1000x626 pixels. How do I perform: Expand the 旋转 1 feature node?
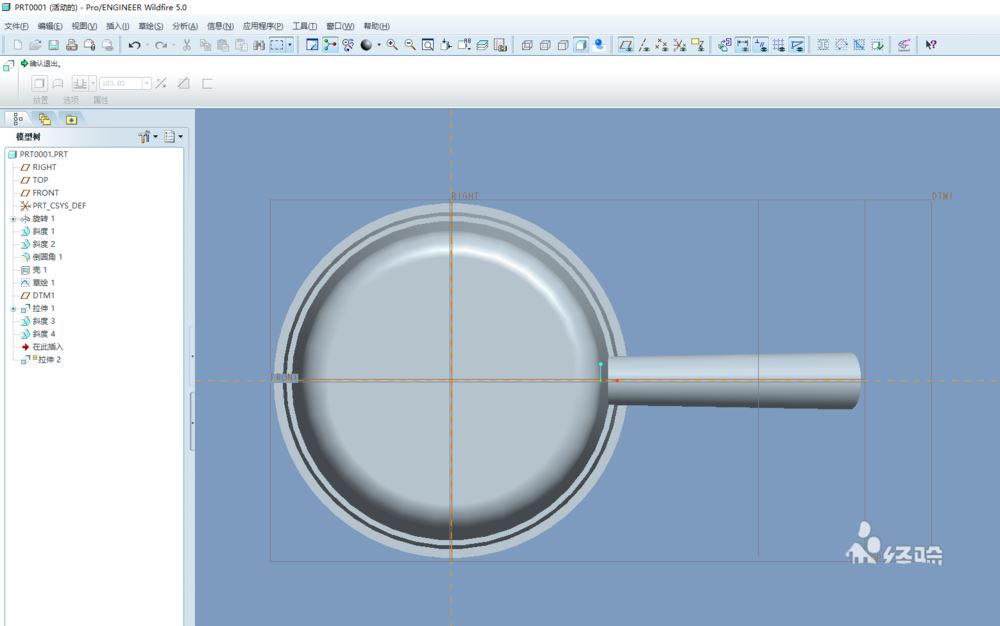coord(13,219)
